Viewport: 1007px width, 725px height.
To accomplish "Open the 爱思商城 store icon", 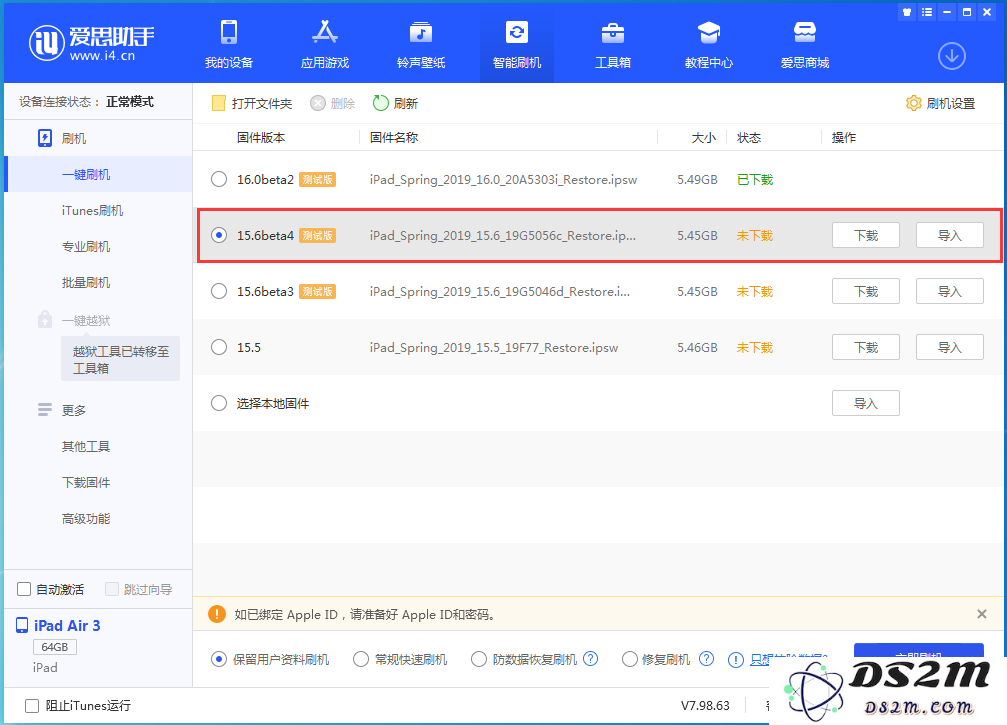I will tap(805, 32).
